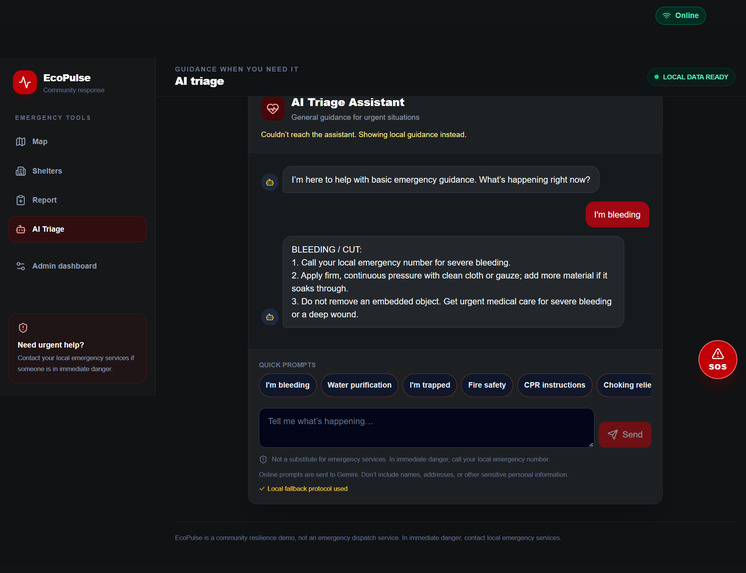Choose the Fire safety quick prompt
The image size is (746, 573).
click(x=487, y=385)
